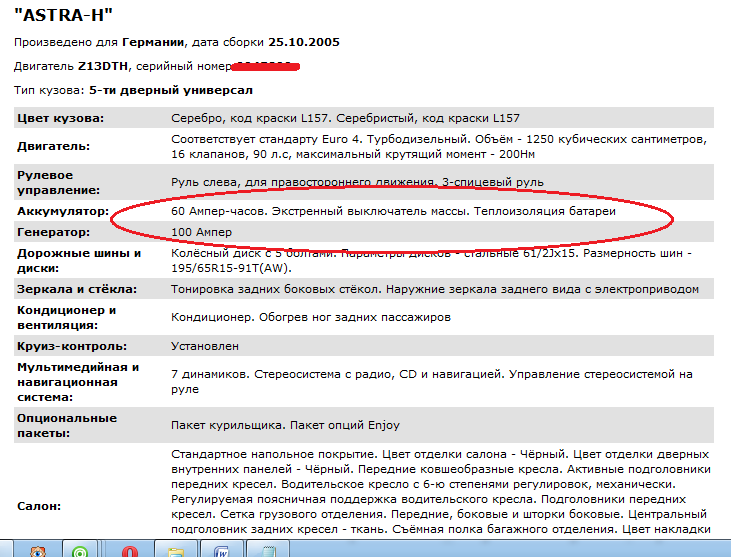The width and height of the screenshot is (731, 557).
Task: Click the country name Германии
Action: pyautogui.click(x=153, y=42)
